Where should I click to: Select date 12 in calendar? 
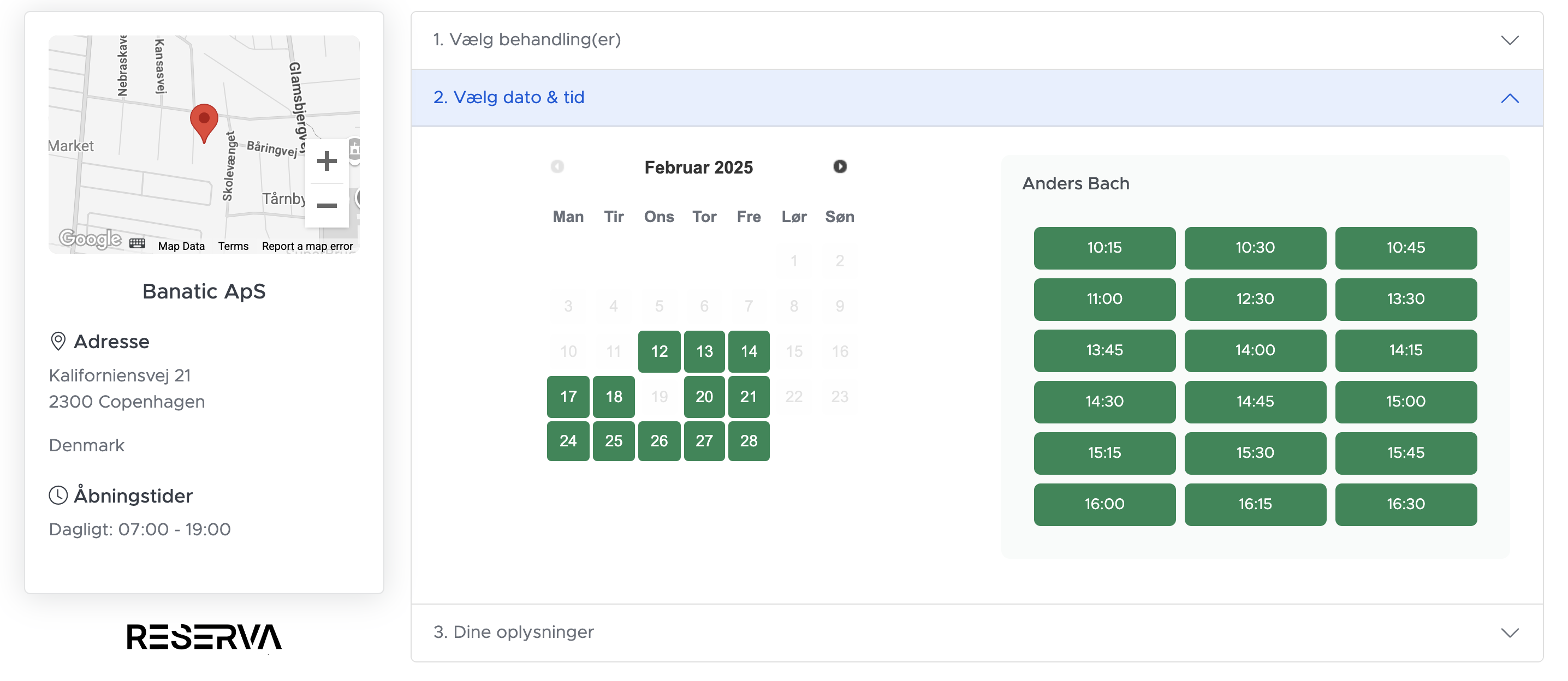click(x=659, y=351)
